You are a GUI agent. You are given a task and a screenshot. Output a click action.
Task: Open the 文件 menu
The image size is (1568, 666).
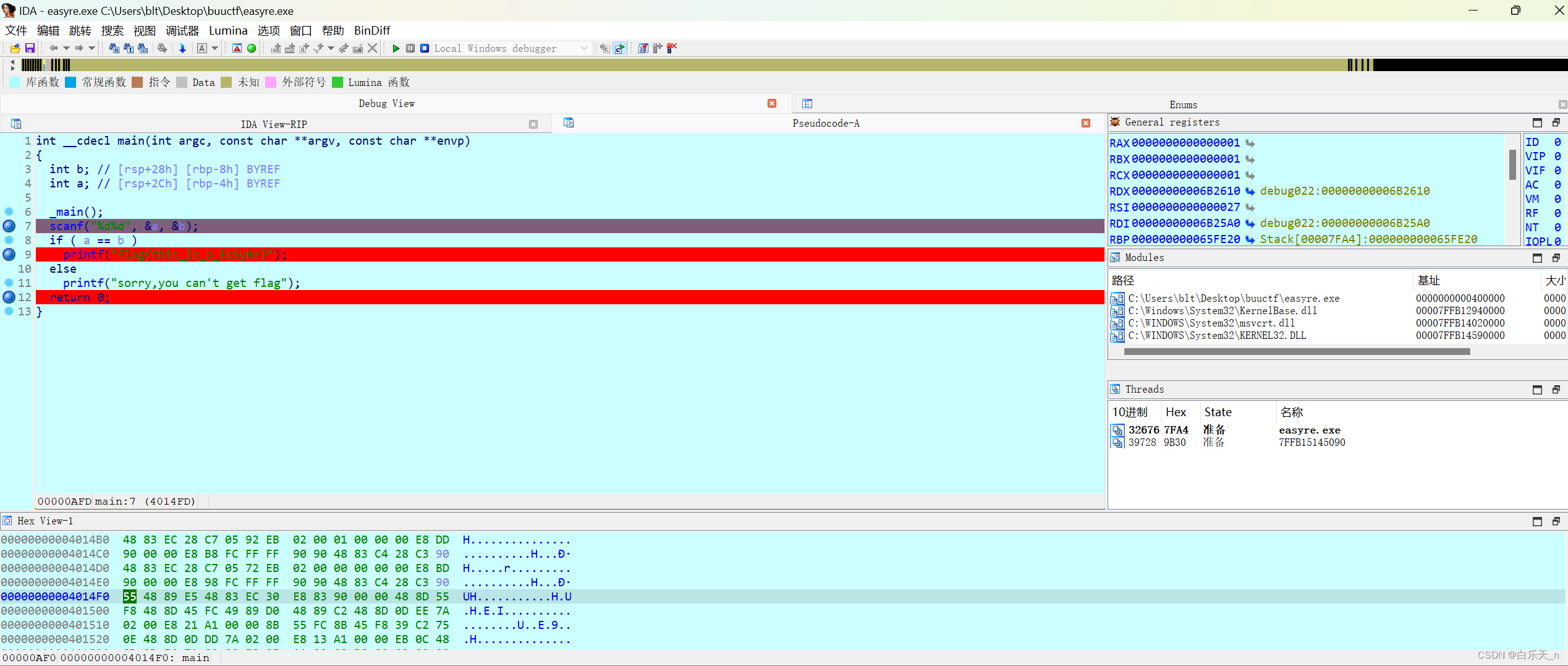click(x=16, y=30)
